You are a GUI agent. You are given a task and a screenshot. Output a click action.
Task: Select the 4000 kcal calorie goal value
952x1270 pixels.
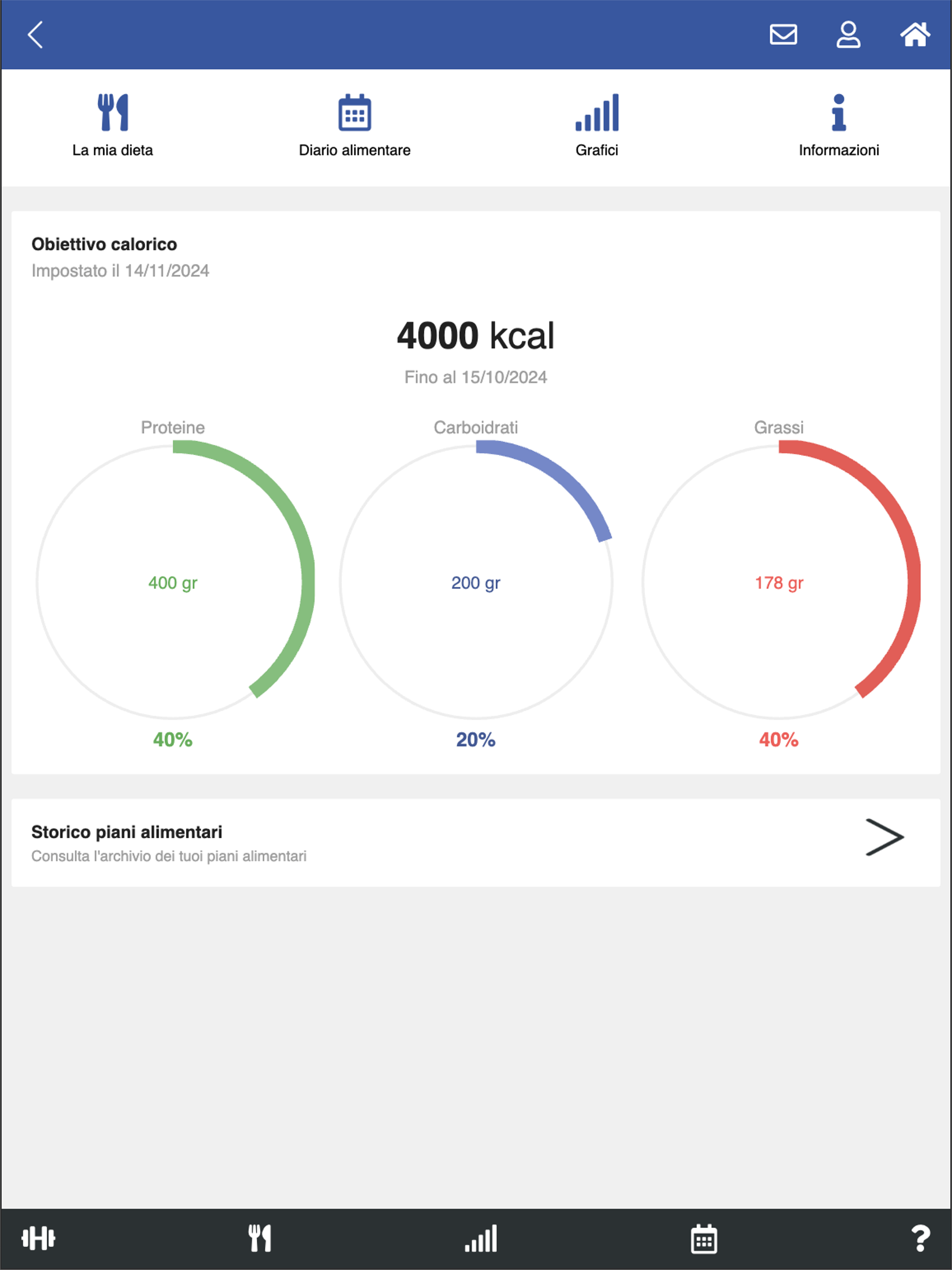[476, 336]
